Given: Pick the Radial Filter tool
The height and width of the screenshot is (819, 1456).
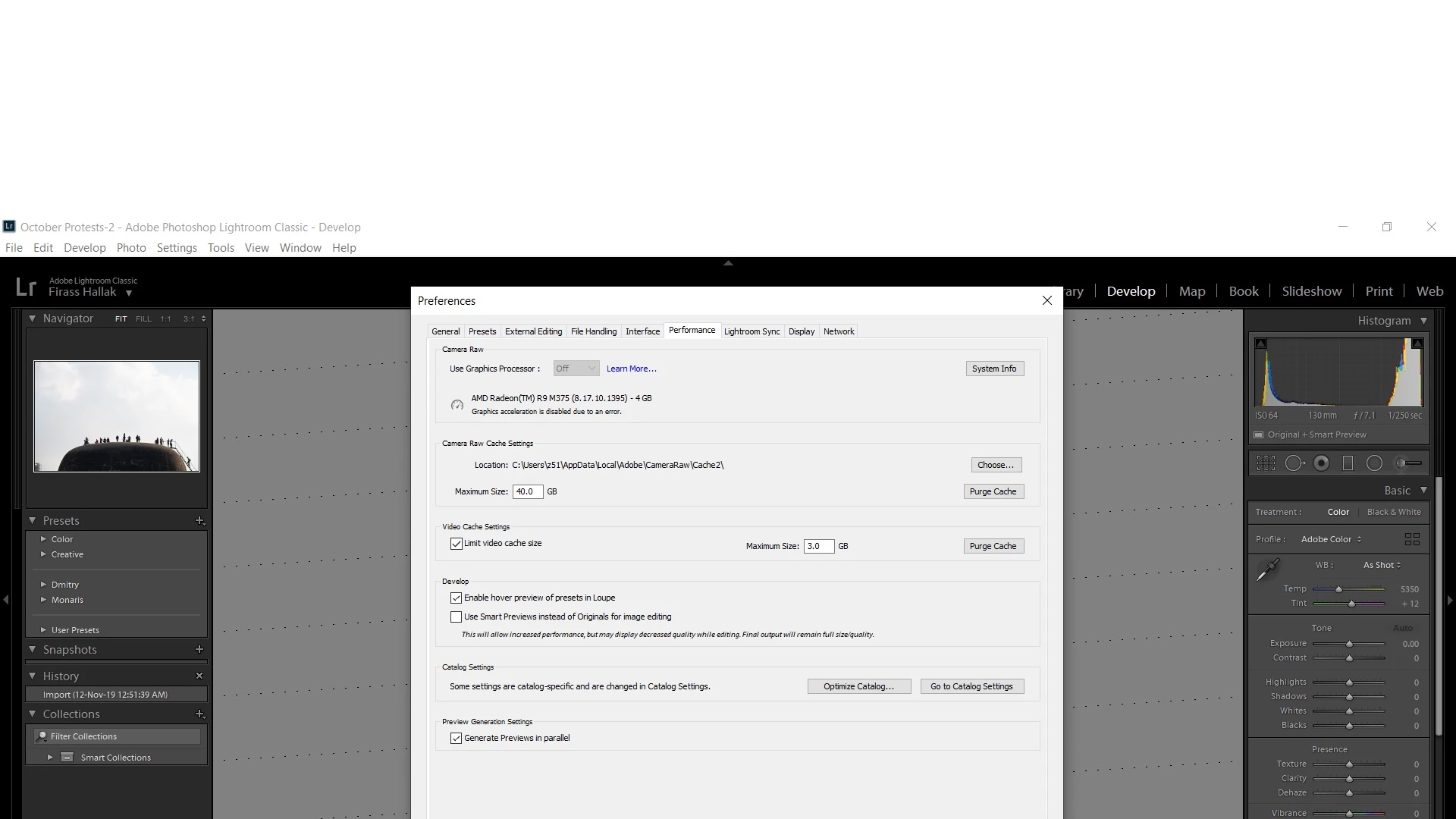Looking at the screenshot, I should pos(1374,463).
